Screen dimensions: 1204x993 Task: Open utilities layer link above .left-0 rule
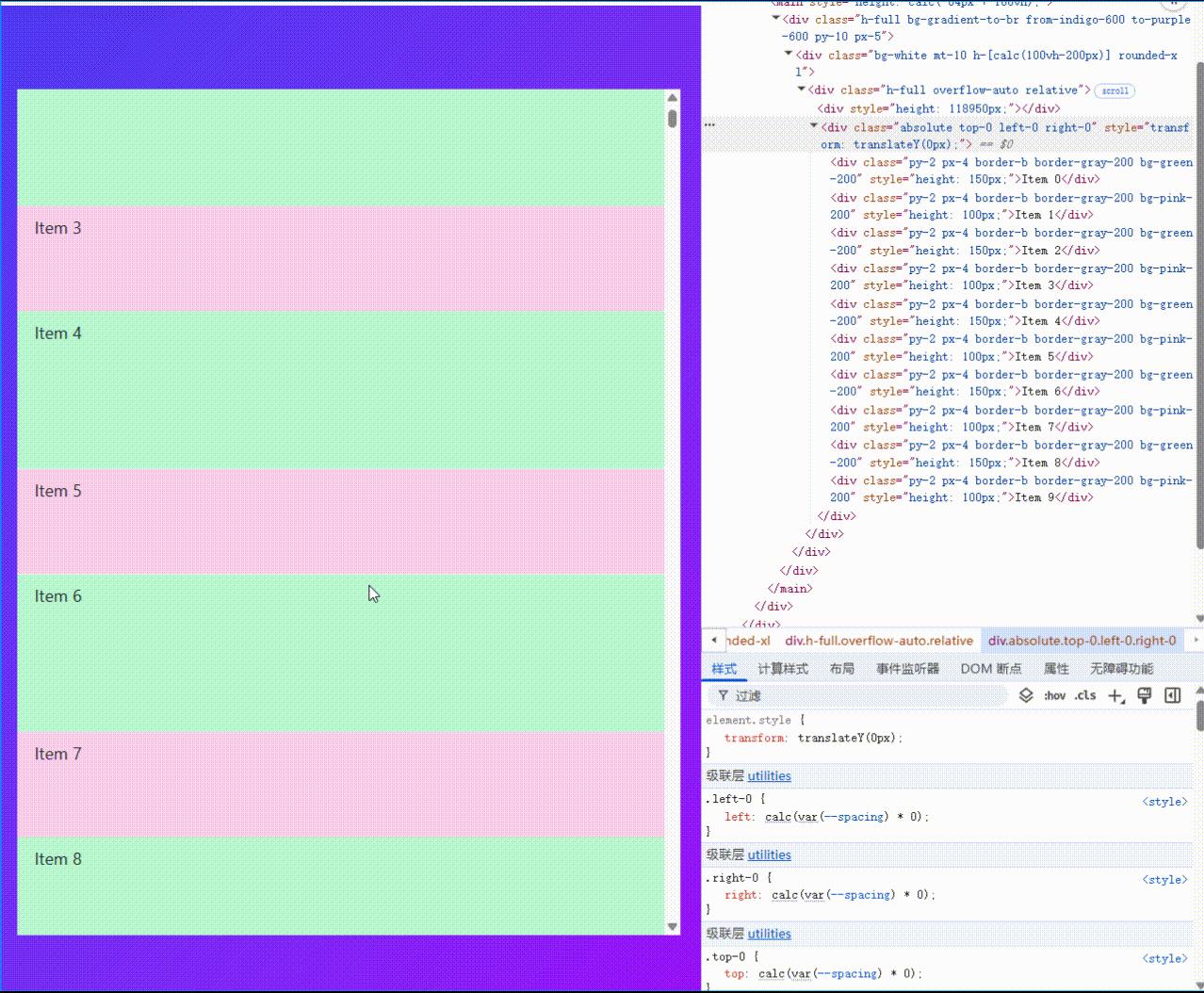click(769, 776)
